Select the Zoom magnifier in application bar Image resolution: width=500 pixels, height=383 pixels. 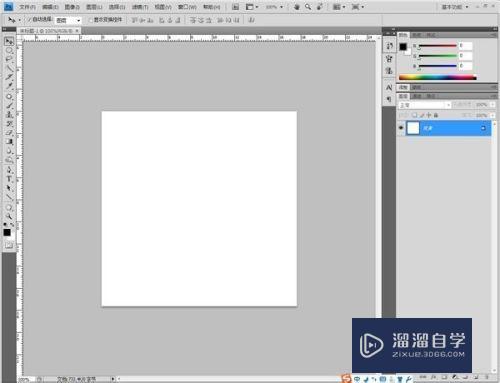click(308, 7)
